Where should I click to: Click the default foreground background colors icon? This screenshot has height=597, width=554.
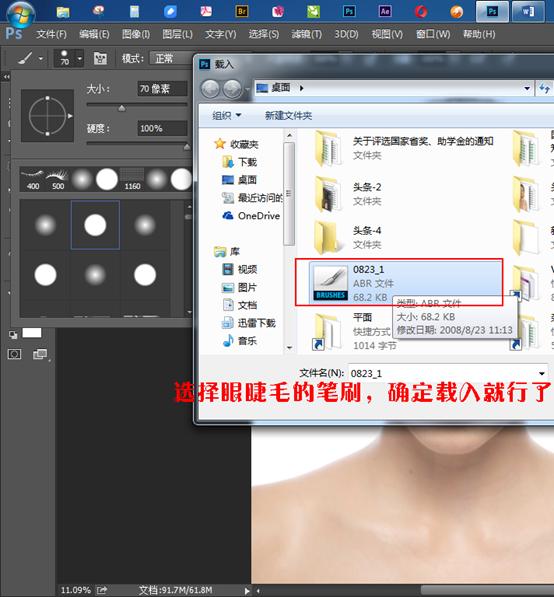point(13,335)
